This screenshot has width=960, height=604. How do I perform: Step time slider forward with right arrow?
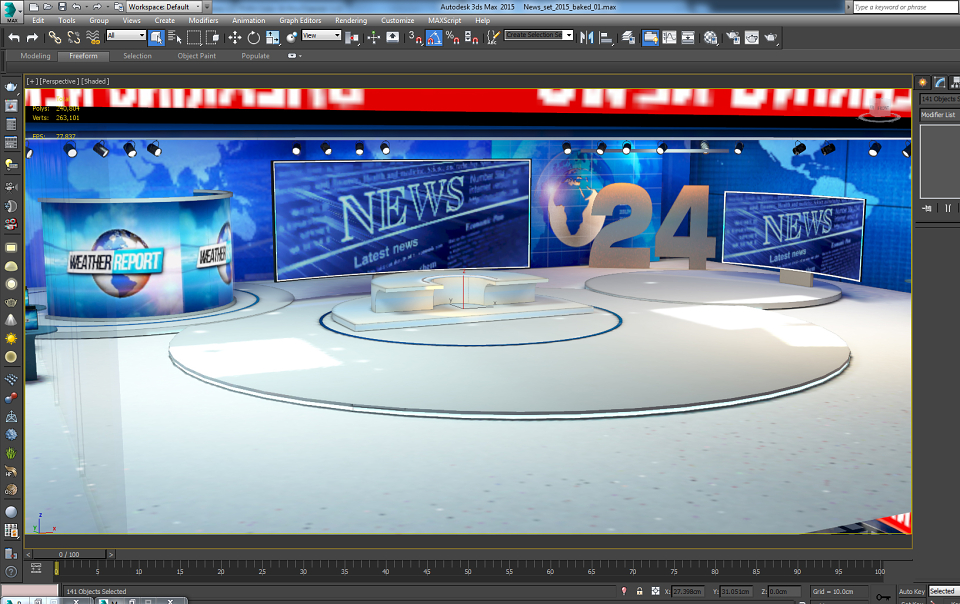coord(111,554)
